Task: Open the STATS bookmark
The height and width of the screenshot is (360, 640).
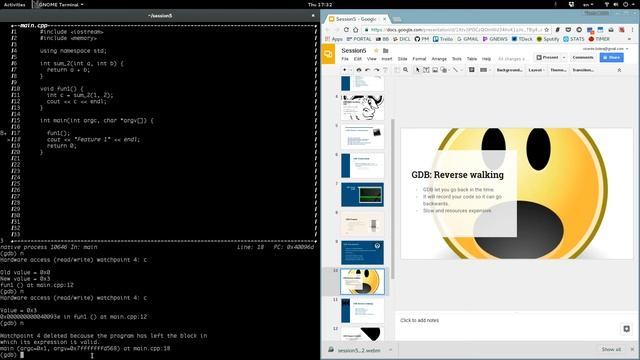Action: point(574,39)
